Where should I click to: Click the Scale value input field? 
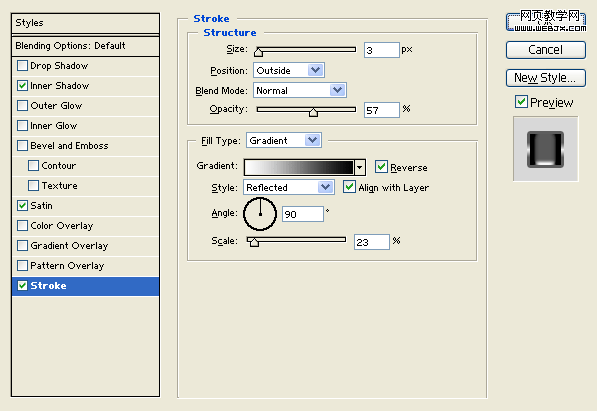tap(372, 242)
